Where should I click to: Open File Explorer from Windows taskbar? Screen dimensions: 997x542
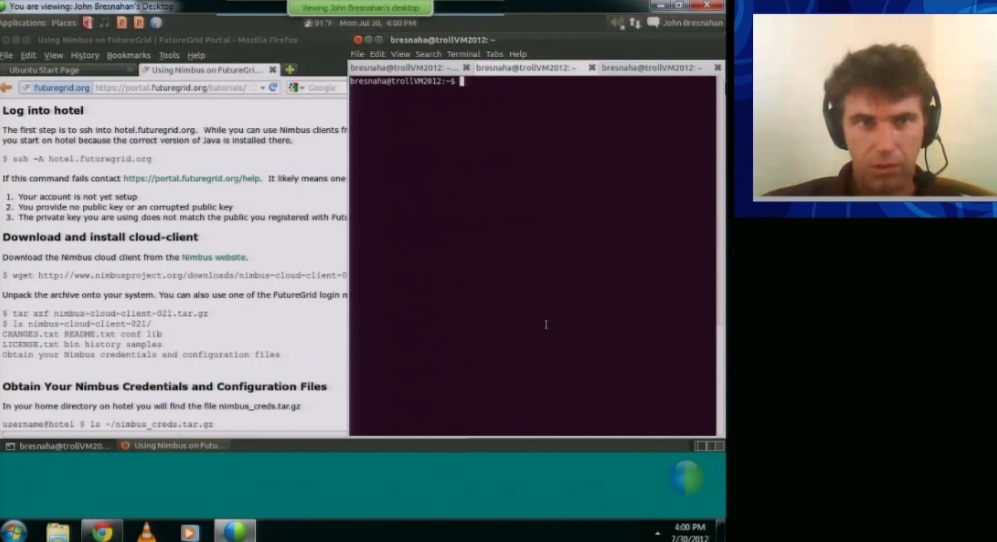coord(58,532)
